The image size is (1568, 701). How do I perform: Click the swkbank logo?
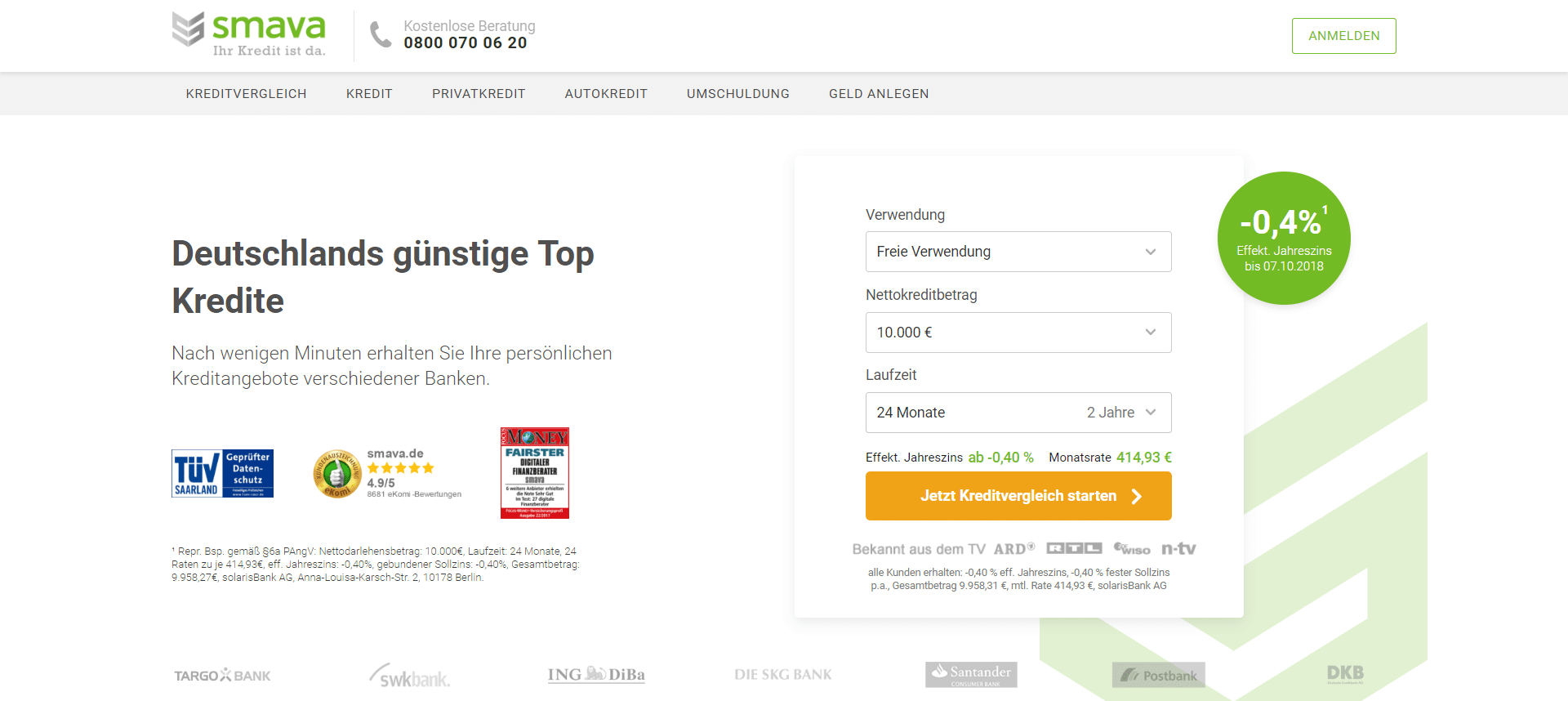coord(410,676)
